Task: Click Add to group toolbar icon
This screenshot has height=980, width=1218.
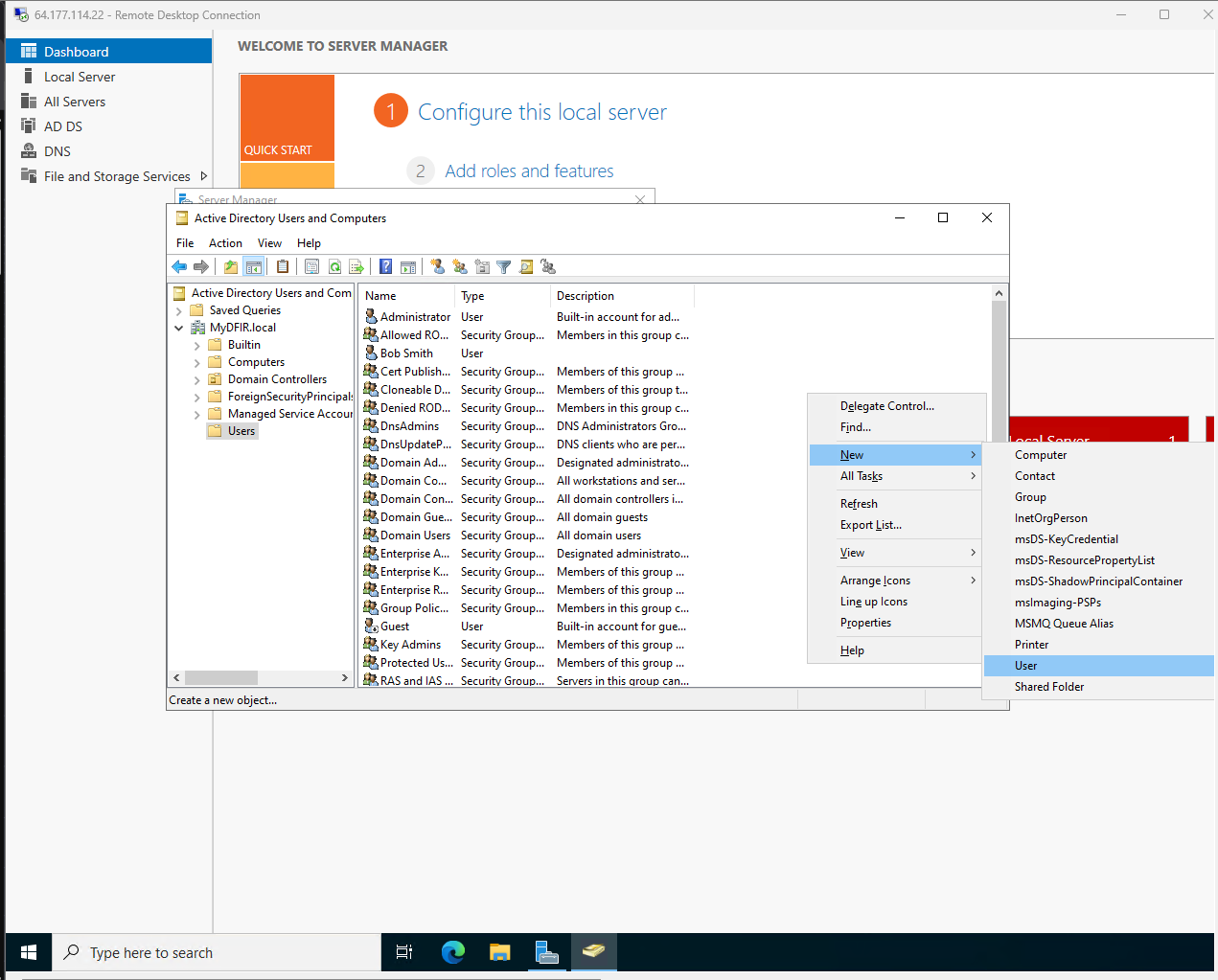Action: pyautogui.click(x=548, y=266)
